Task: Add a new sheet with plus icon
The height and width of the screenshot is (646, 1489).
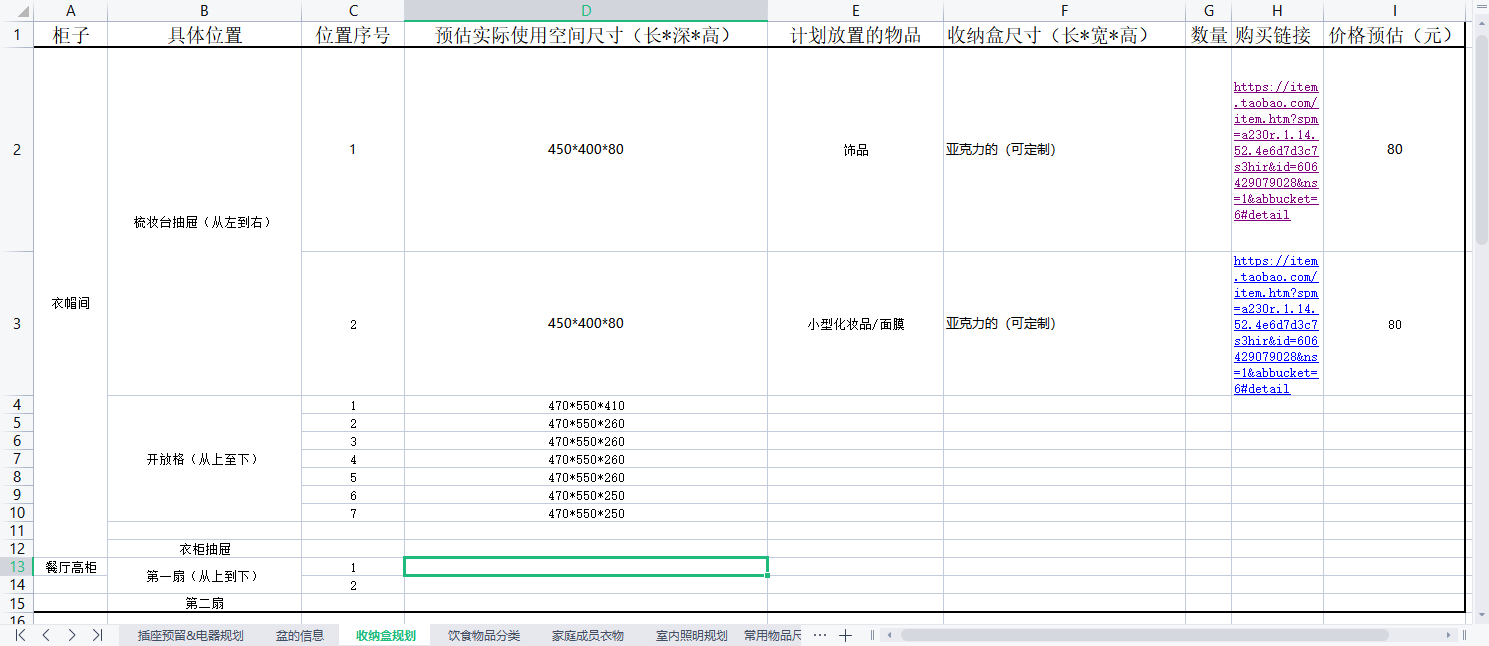Action: coord(845,635)
